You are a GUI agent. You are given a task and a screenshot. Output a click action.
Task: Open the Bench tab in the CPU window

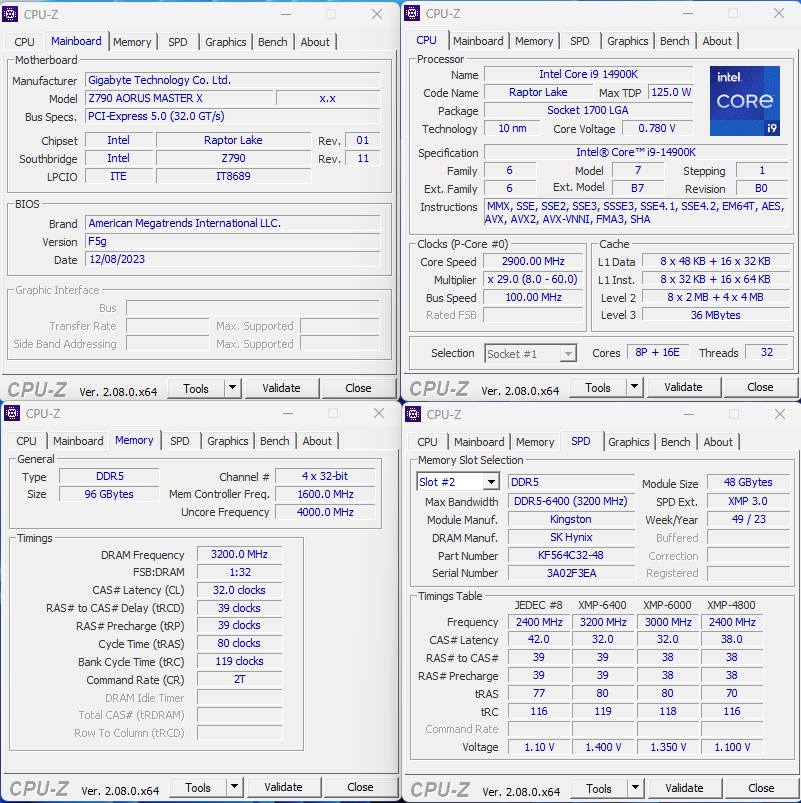coord(674,41)
